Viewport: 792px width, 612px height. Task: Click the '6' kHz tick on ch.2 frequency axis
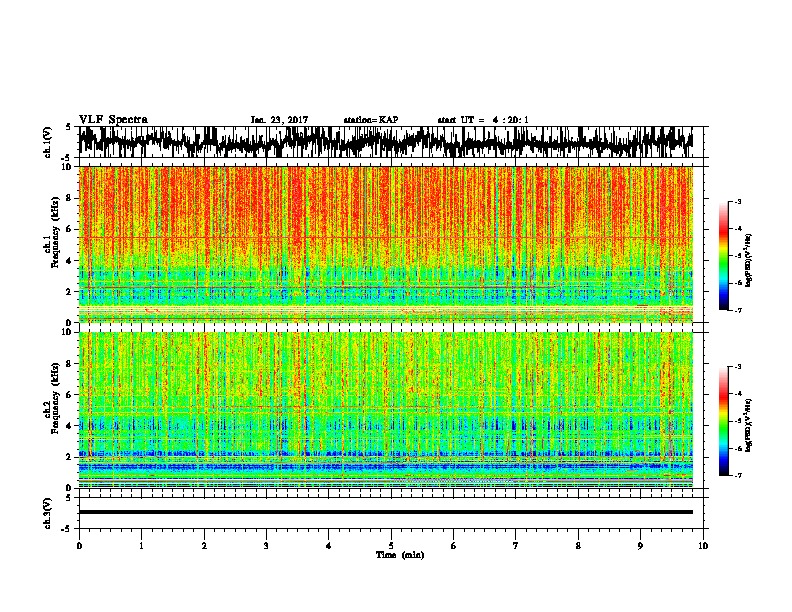tap(70, 394)
